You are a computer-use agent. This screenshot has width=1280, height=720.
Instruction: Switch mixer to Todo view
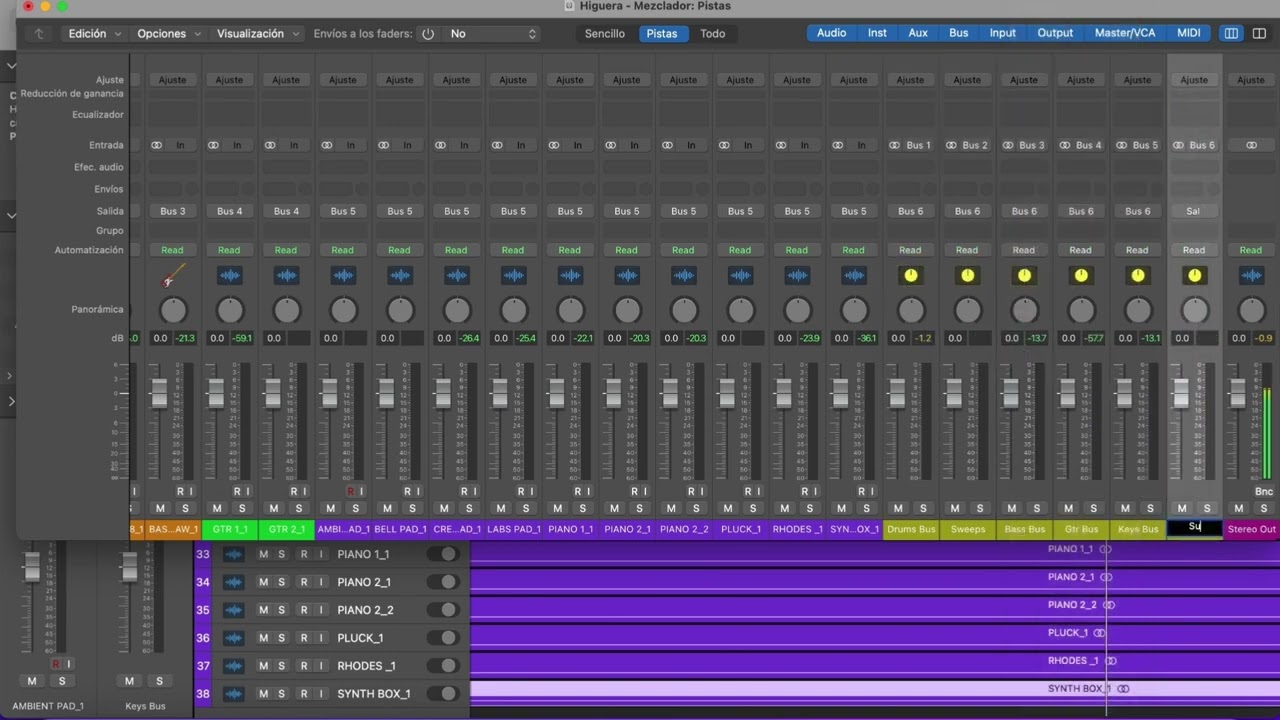click(x=713, y=33)
